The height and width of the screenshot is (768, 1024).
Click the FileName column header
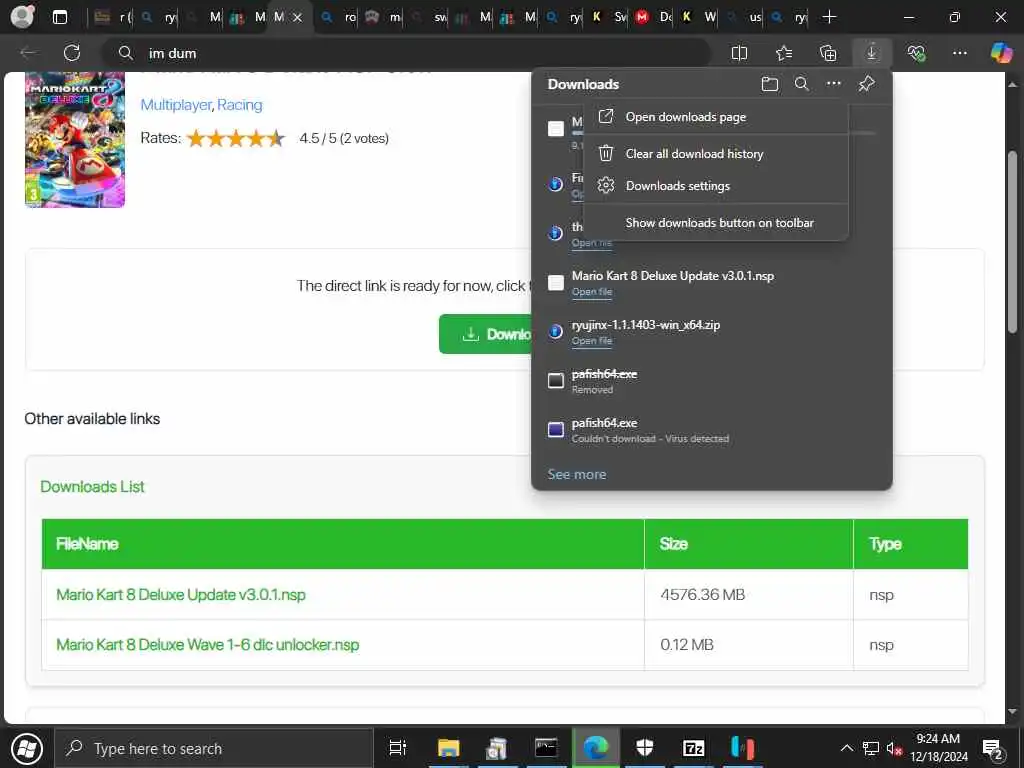tap(343, 544)
